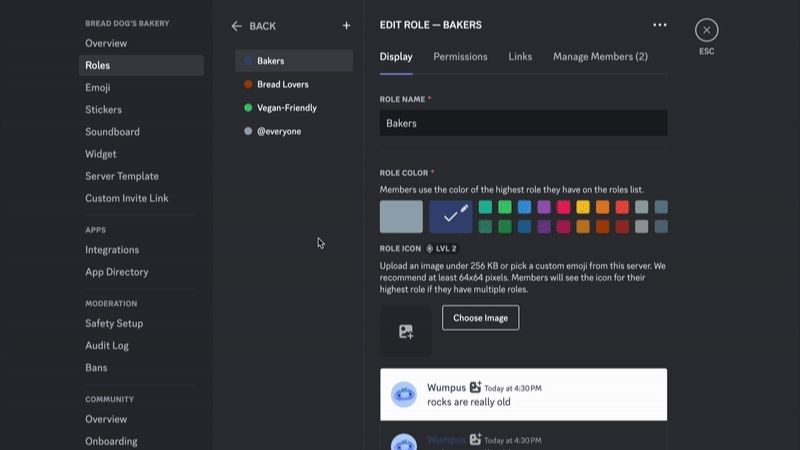Click the Choose Image button

(x=480, y=318)
